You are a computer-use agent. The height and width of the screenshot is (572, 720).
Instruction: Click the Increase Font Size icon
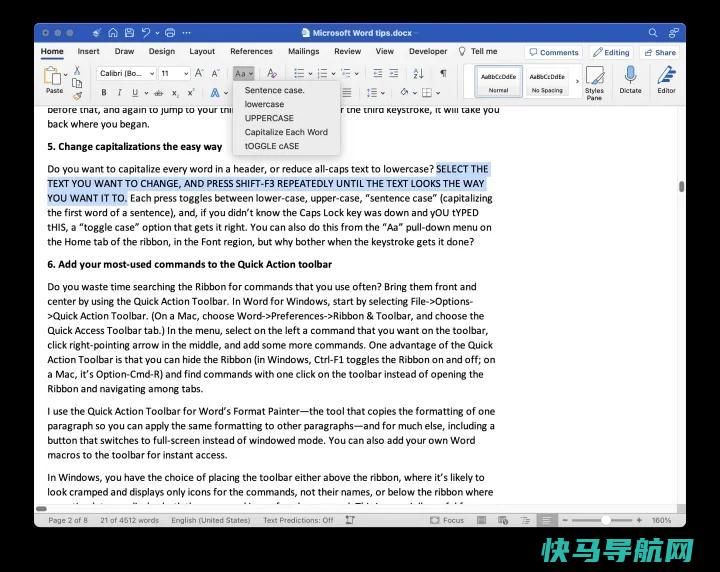pos(199,73)
